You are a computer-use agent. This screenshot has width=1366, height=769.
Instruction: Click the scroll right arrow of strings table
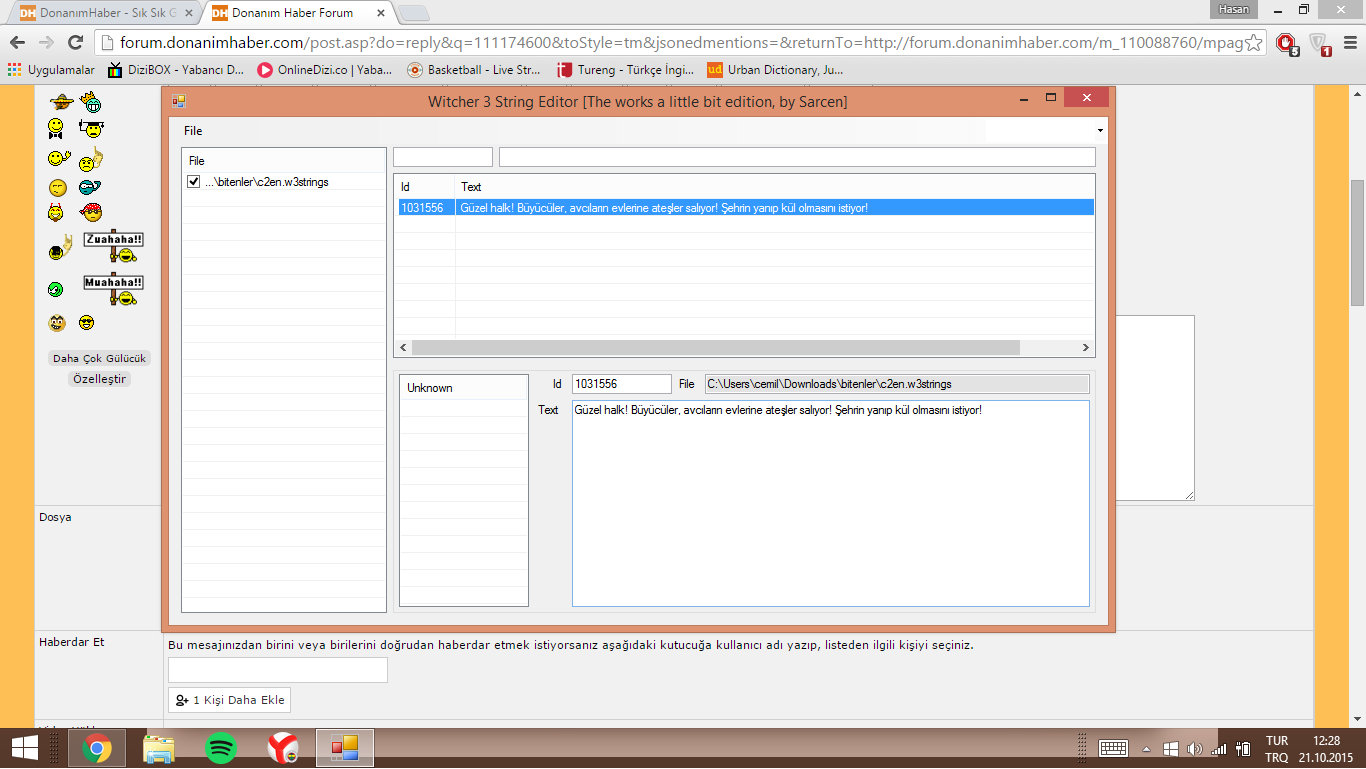pyautogui.click(x=1086, y=347)
